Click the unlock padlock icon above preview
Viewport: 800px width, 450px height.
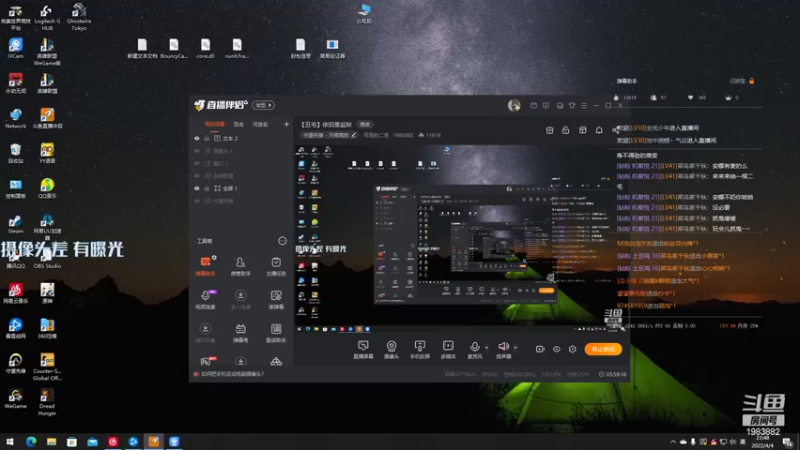(566, 130)
